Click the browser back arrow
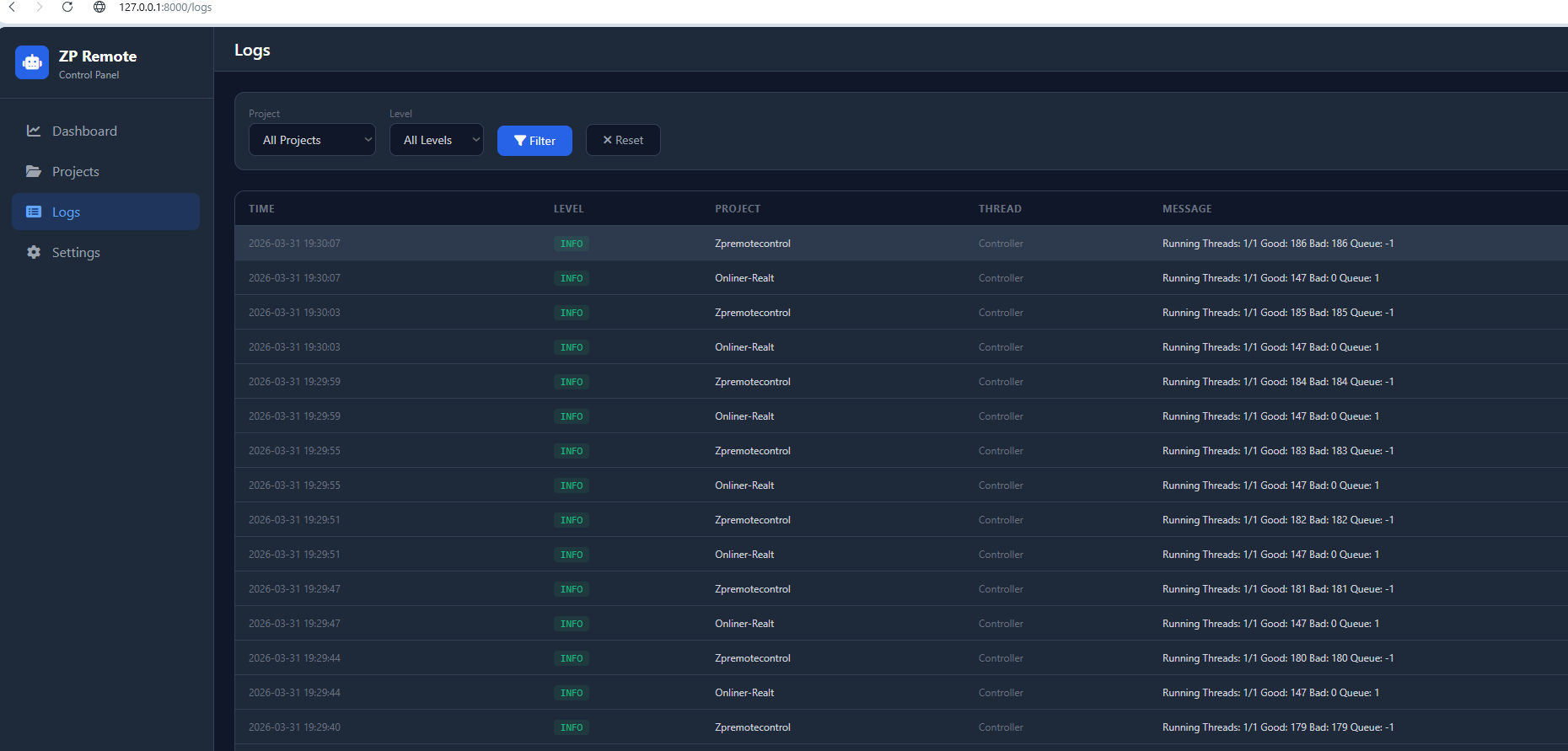Image resolution: width=1568 pixels, height=751 pixels. (x=13, y=7)
